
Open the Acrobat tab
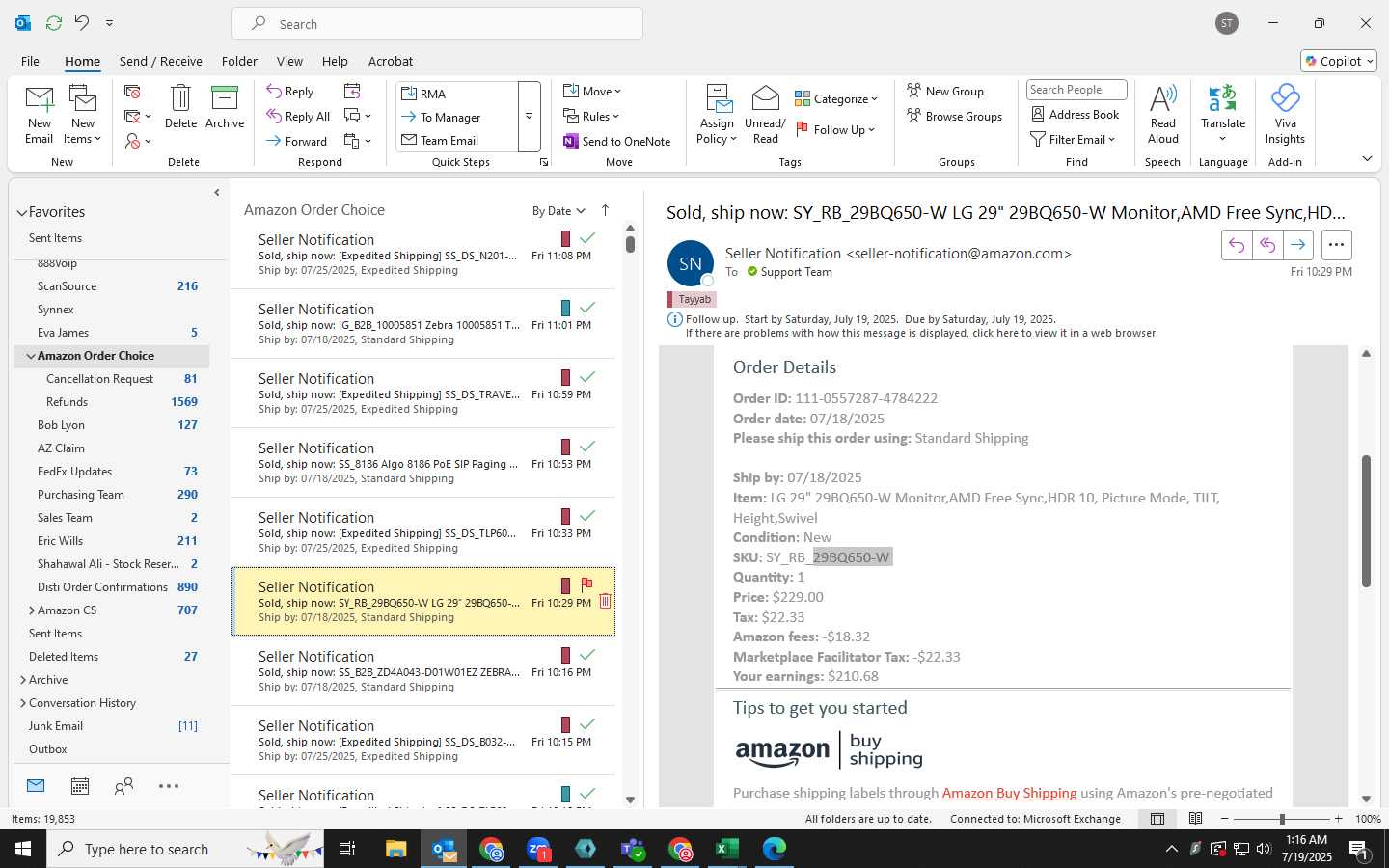coord(391,61)
